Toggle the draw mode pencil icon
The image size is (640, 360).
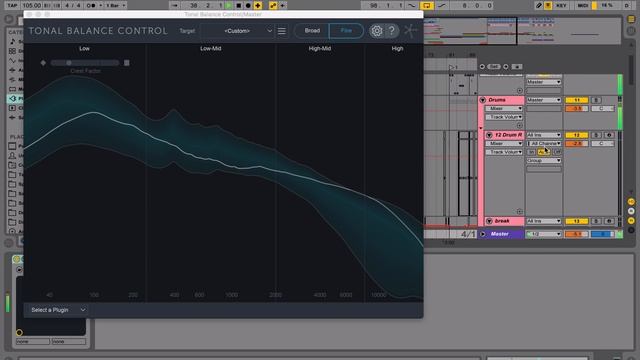(538, 6)
